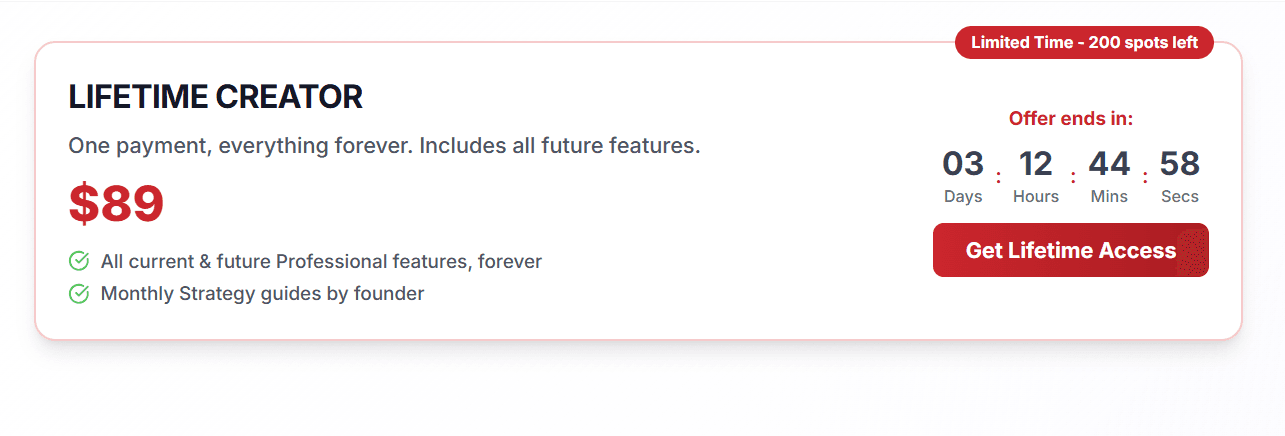Click the 03 days countdown number
The image size is (1285, 436).
(x=963, y=164)
